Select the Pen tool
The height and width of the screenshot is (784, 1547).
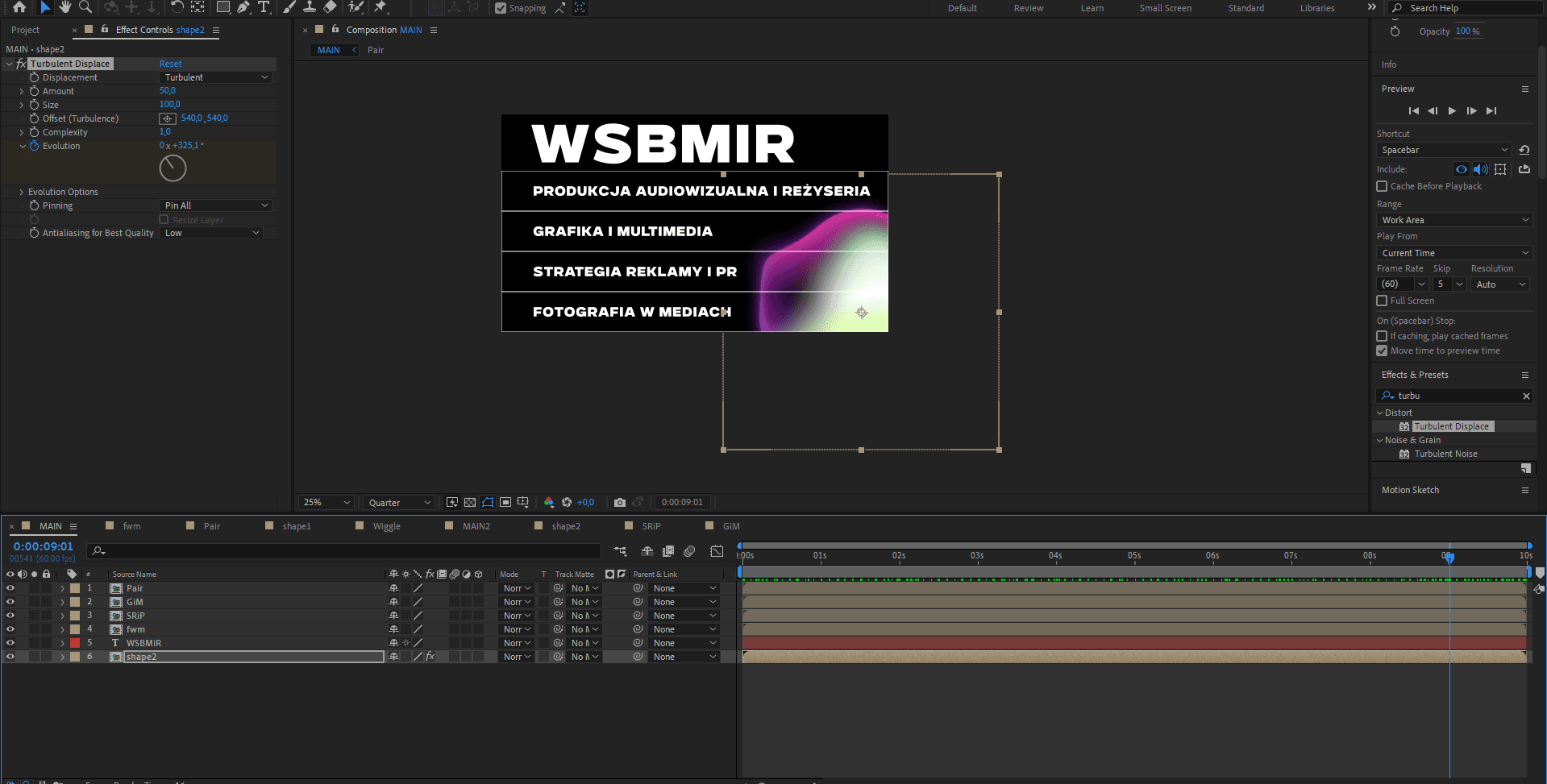pyautogui.click(x=243, y=7)
